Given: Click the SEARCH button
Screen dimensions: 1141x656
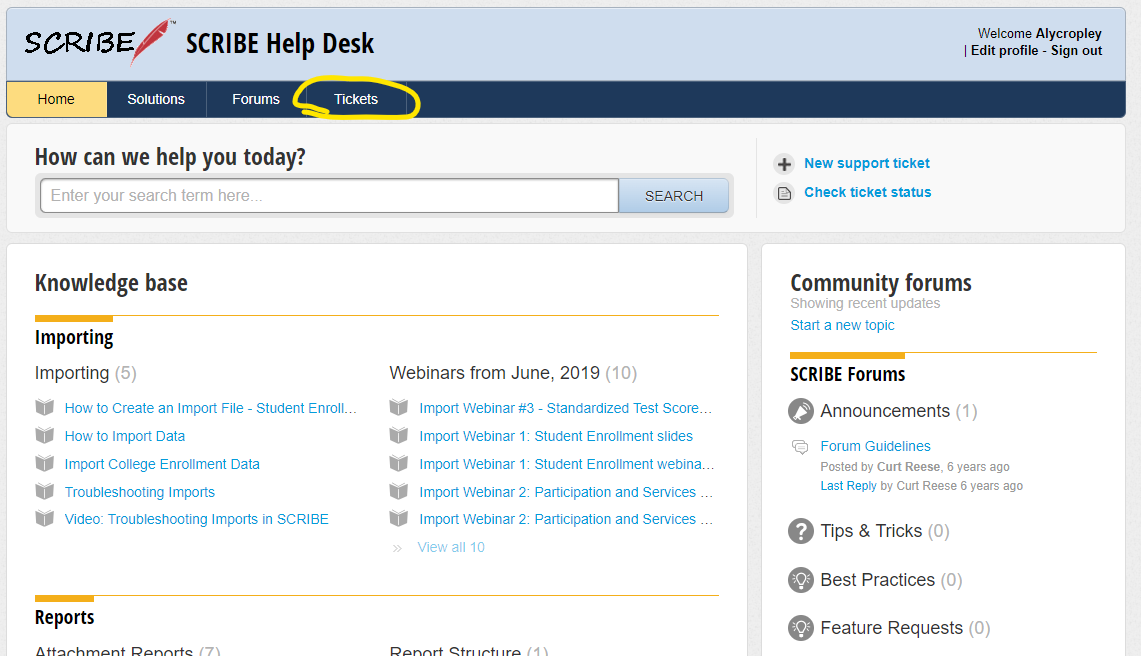Looking at the screenshot, I should pos(674,196).
